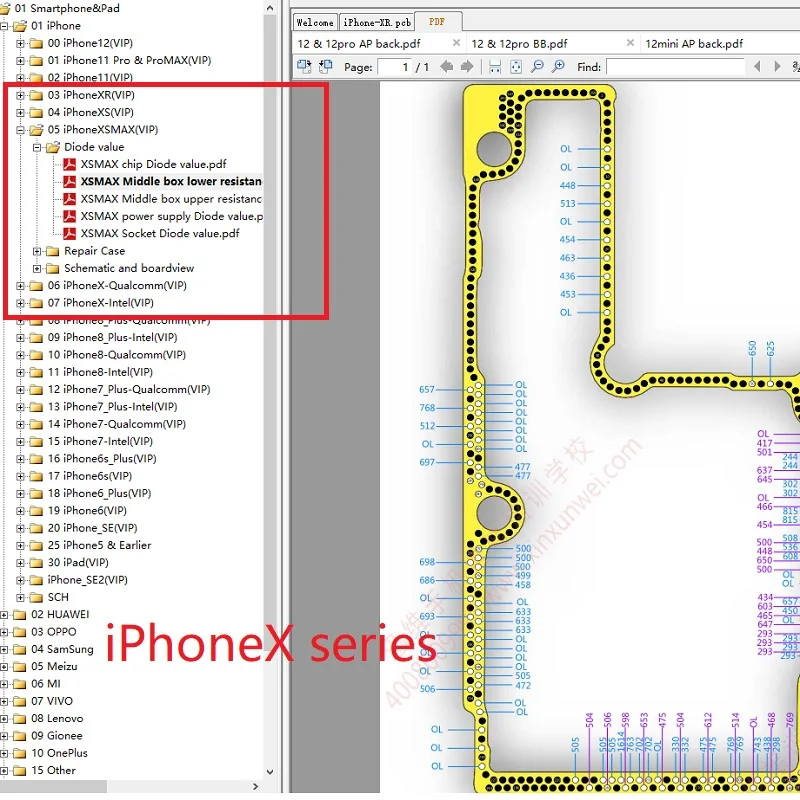Screen dimensions: 800x800
Task: Expand the 04 SamSung folder
Action: (4, 649)
